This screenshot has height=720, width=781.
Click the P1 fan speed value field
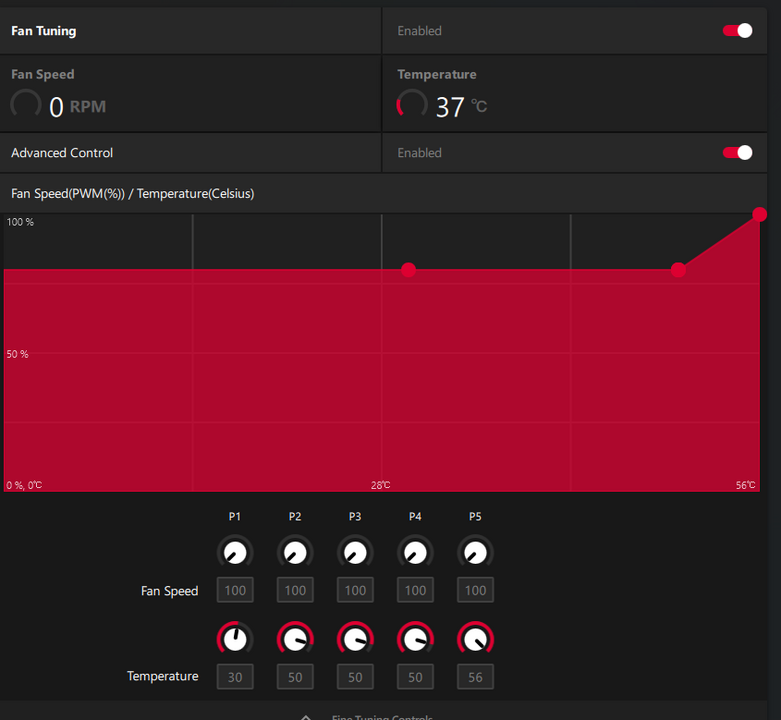click(x=235, y=590)
